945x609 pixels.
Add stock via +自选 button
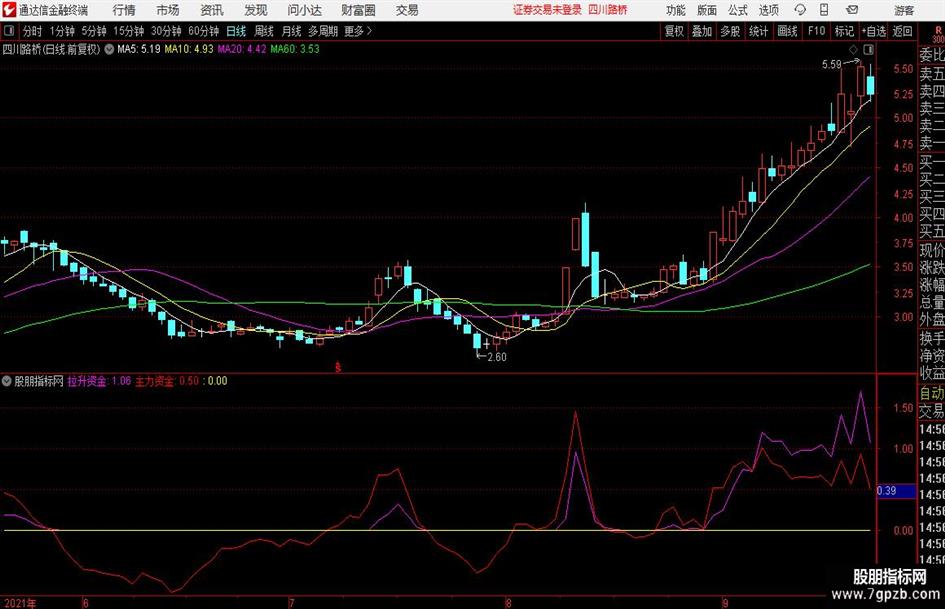coord(874,31)
